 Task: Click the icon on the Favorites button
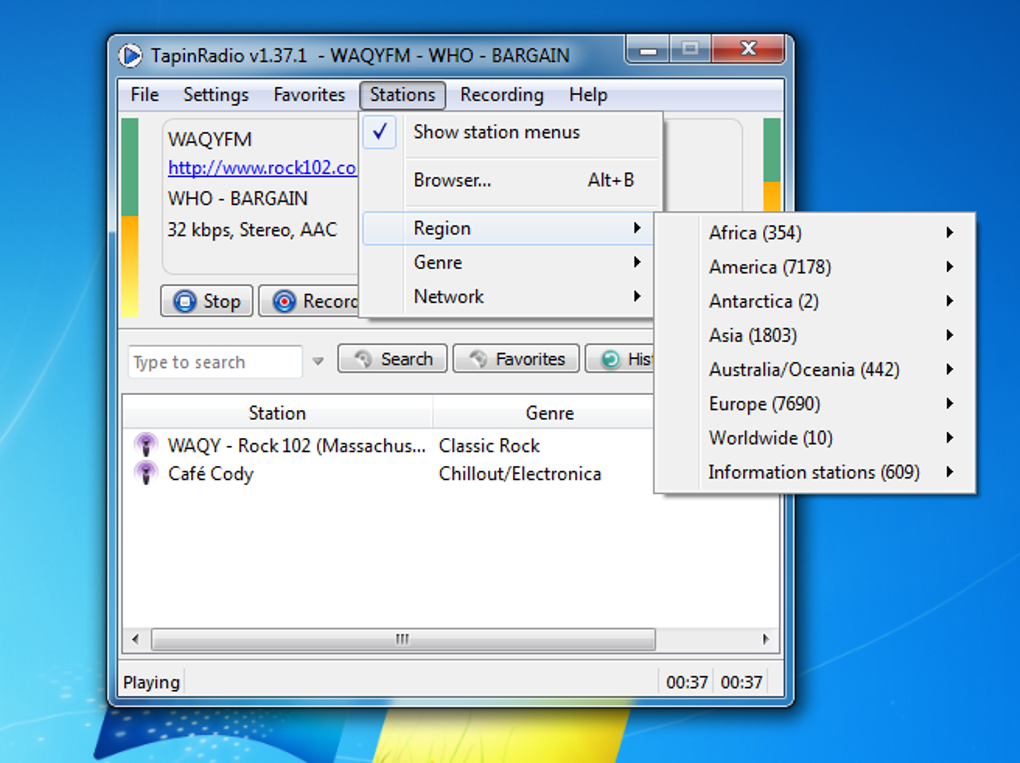(x=478, y=359)
